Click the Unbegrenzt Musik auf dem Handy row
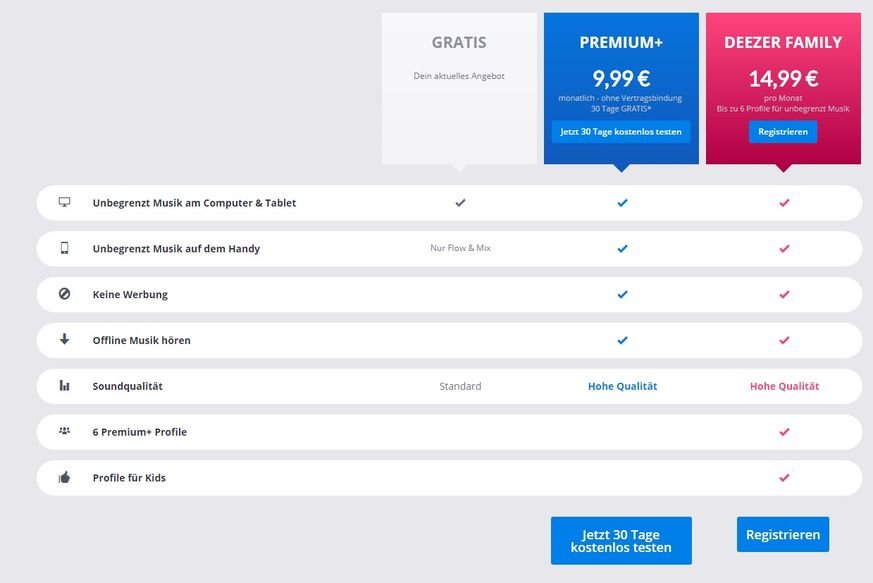Screen dimensions: 873x583 [x=176, y=248]
